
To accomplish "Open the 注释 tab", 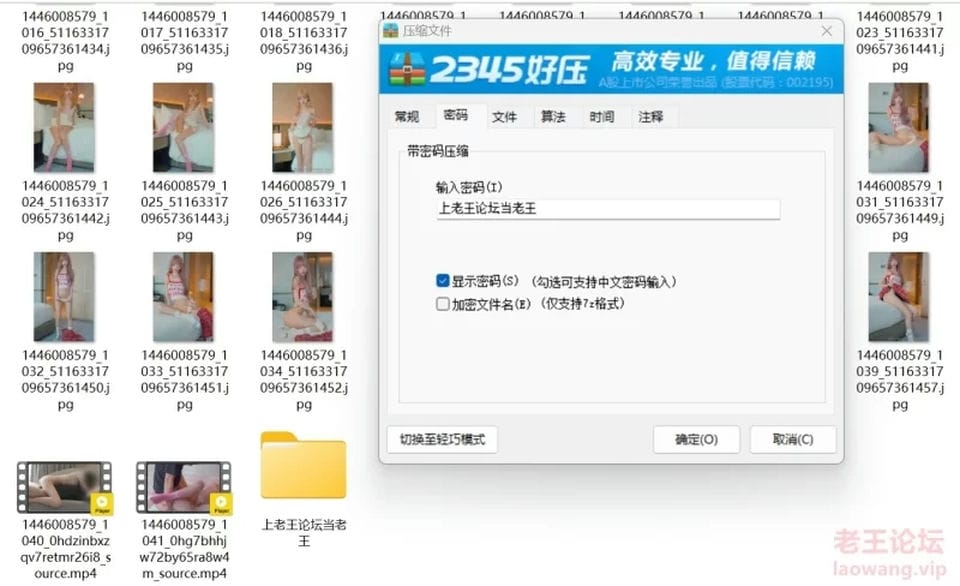I will point(651,117).
